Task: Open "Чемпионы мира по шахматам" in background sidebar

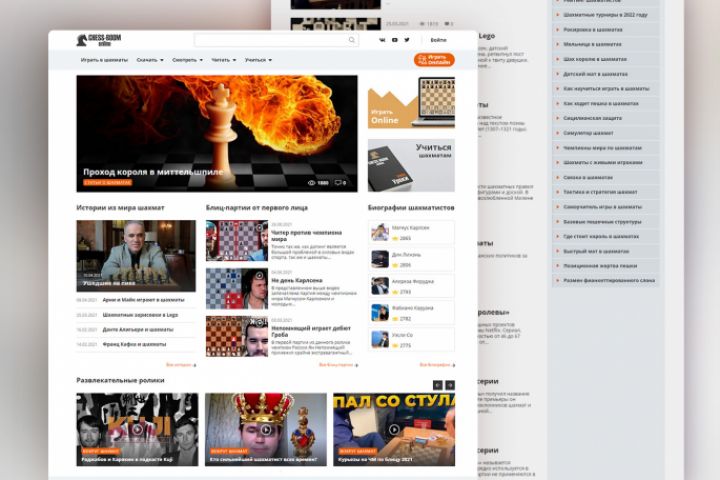Action: [x=602, y=148]
